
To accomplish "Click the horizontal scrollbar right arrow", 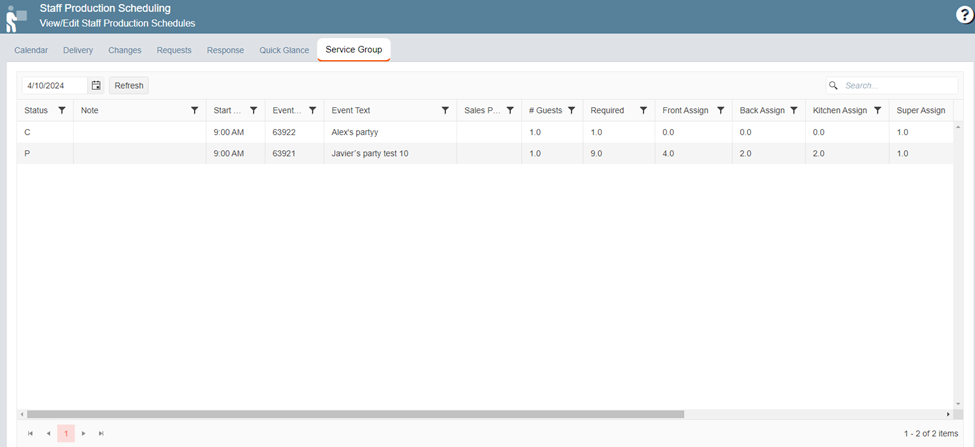I will click(948, 414).
